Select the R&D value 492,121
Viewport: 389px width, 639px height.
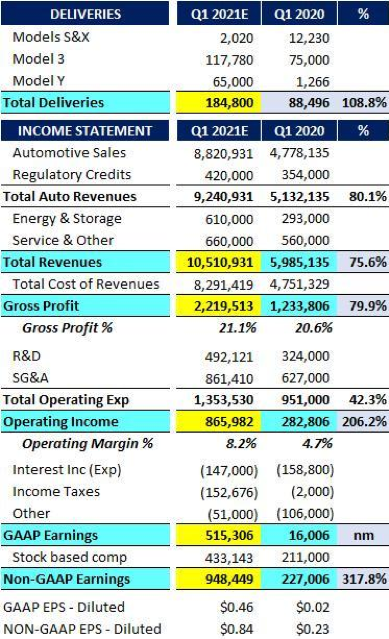pos(229,357)
